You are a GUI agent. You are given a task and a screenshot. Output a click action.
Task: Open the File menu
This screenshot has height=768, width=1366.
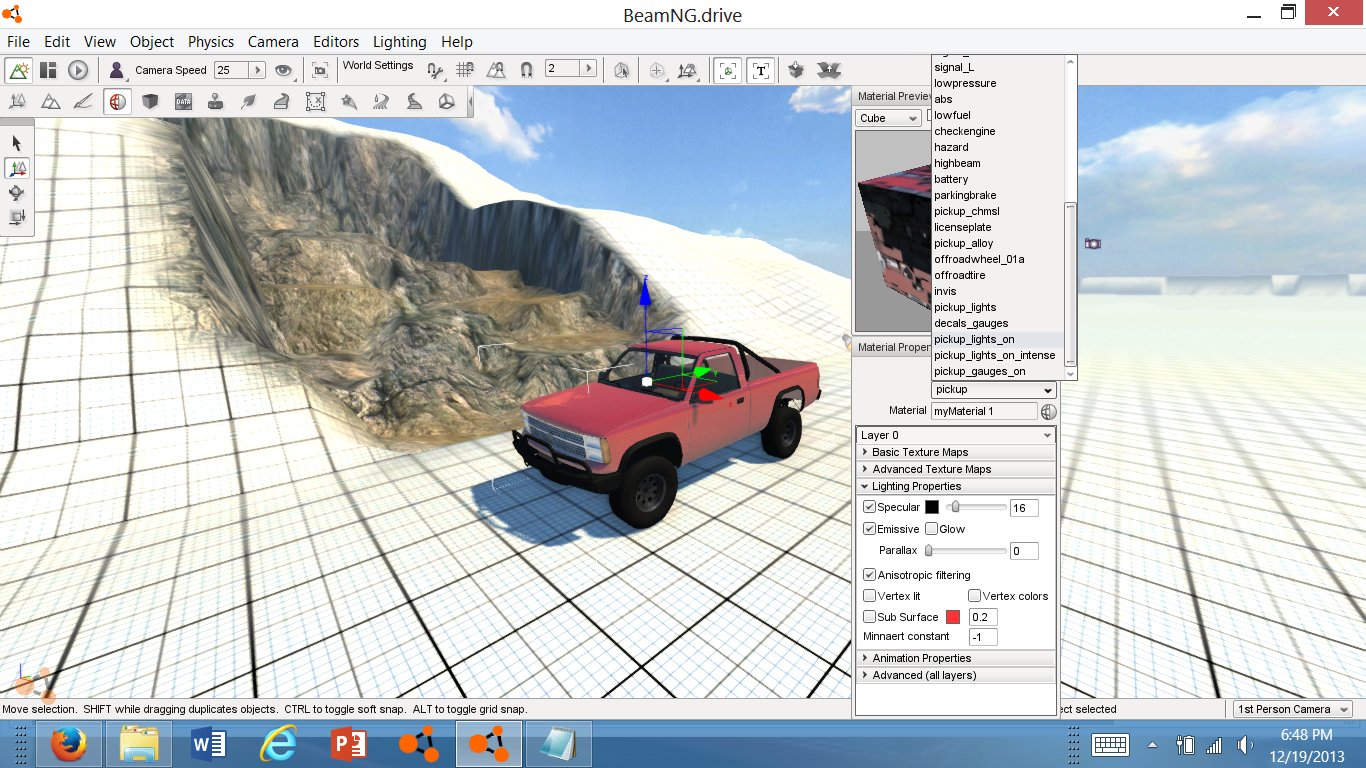point(18,42)
